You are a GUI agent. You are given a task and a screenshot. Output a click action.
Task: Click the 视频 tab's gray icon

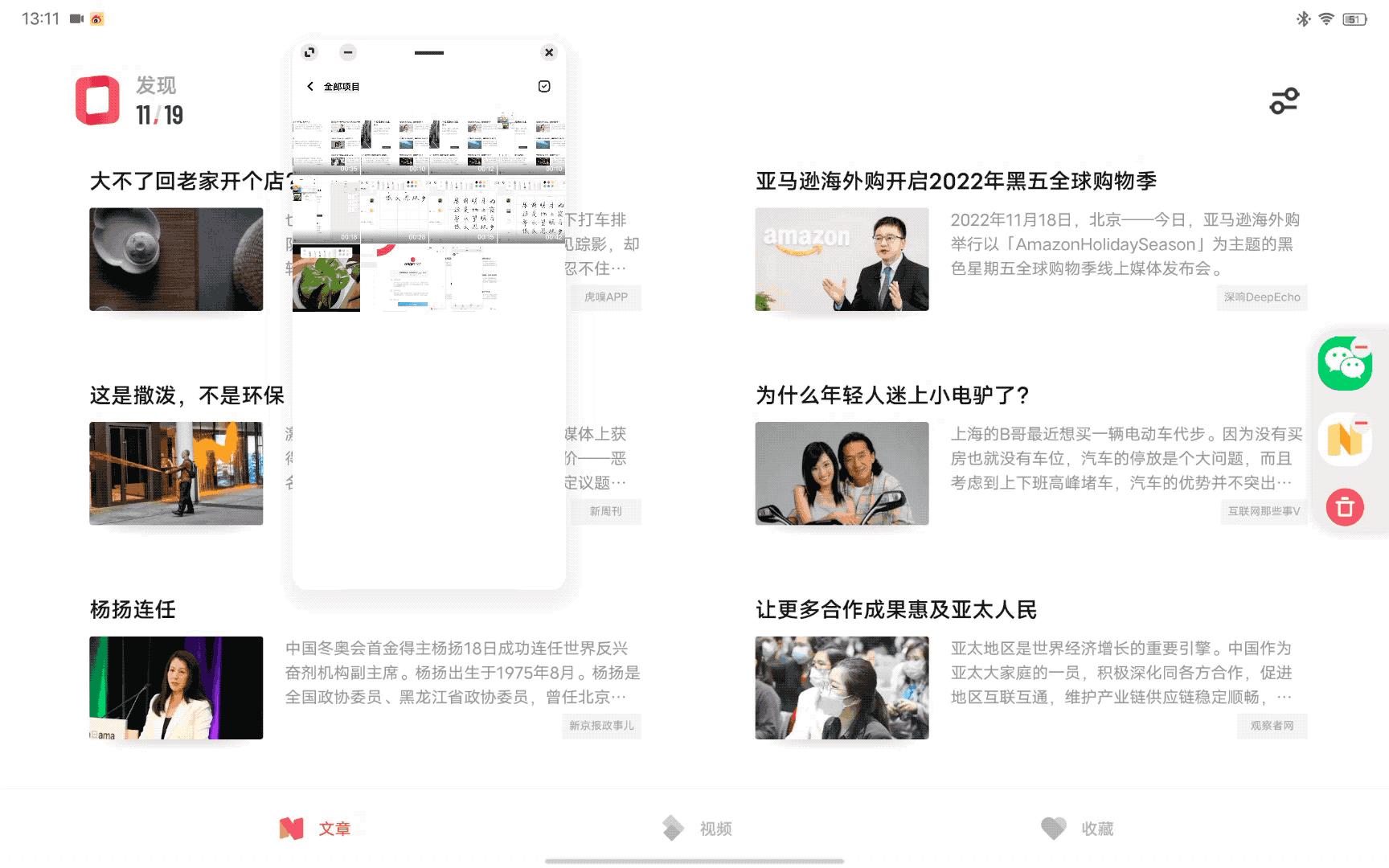pyautogui.click(x=673, y=829)
